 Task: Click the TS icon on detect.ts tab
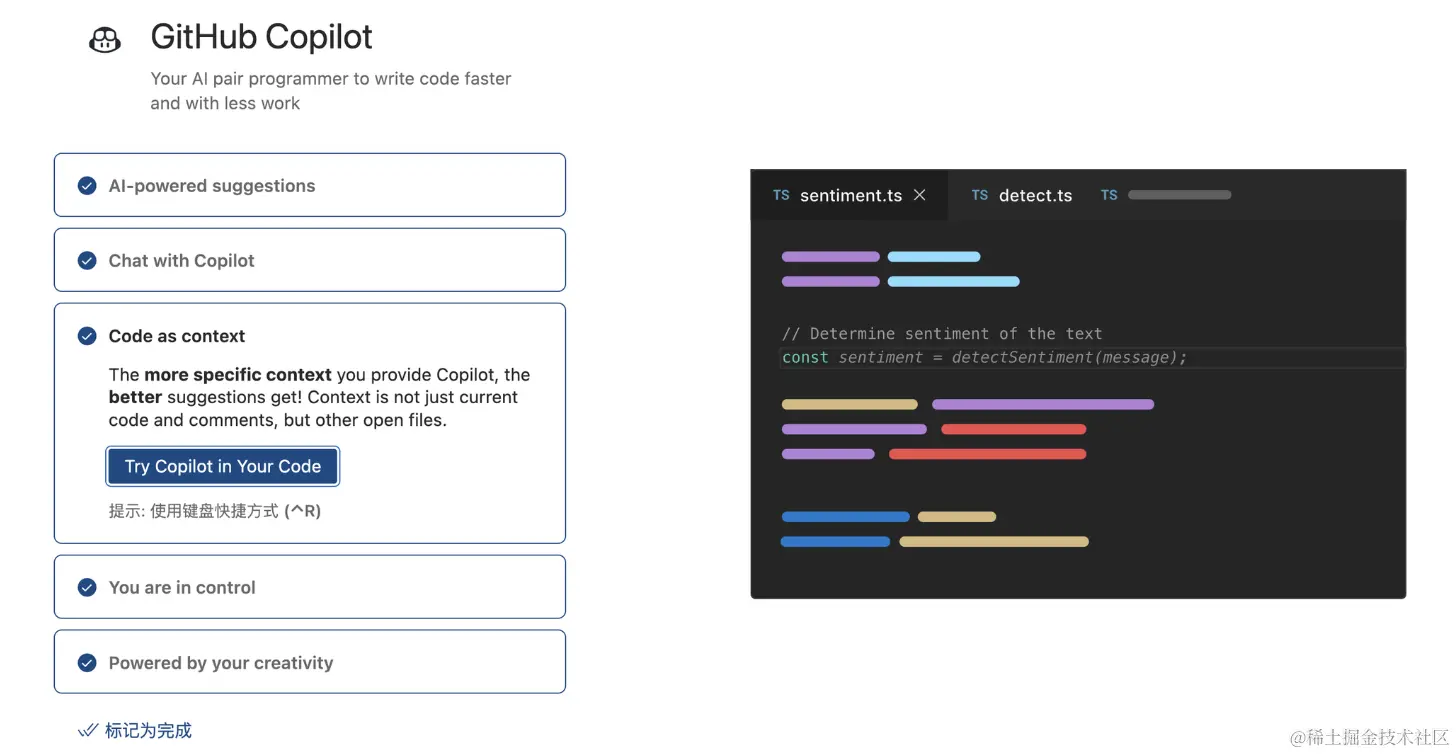(x=980, y=195)
